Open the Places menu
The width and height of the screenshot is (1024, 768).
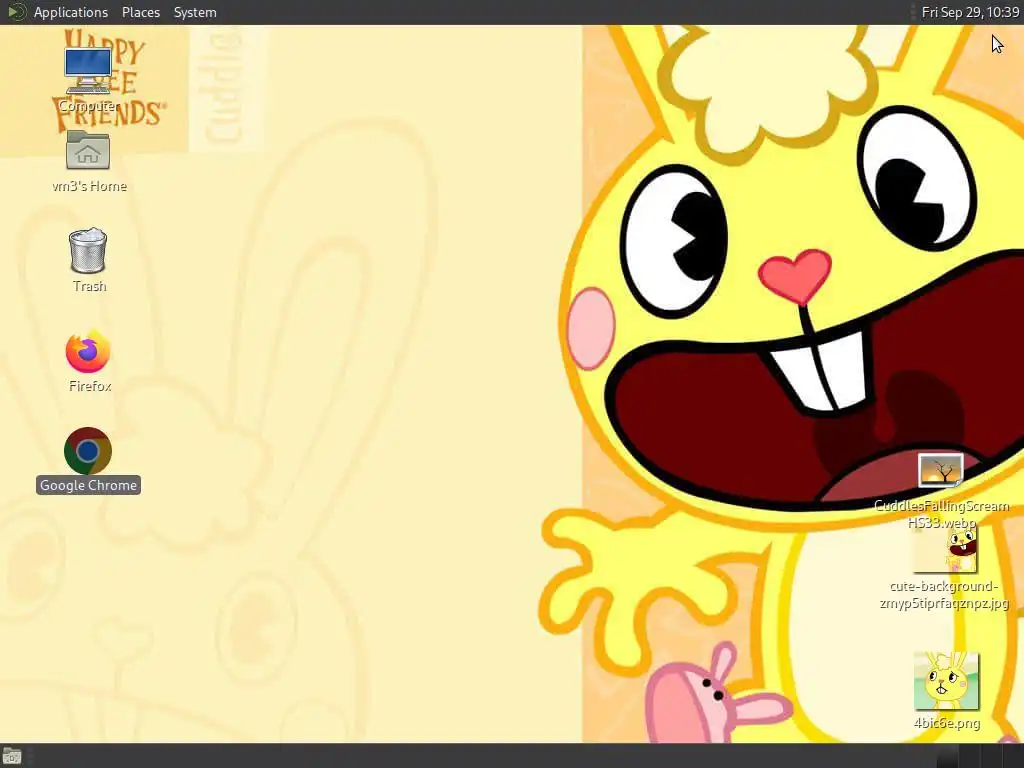(x=140, y=12)
